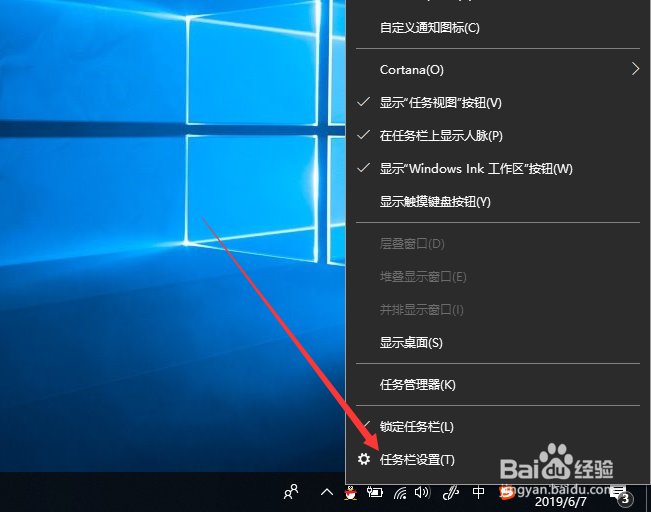651x512 pixels.
Task: Toggle 在任务栏上显示人脉(P)
Action: [497, 135]
